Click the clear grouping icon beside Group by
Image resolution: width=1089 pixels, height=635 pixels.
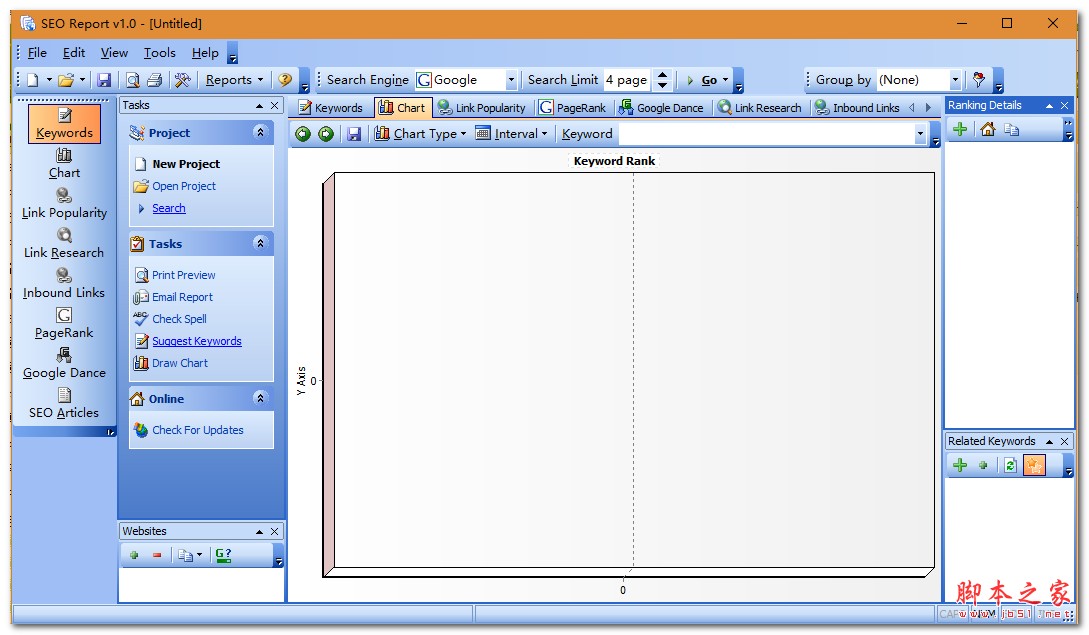[x=979, y=79]
